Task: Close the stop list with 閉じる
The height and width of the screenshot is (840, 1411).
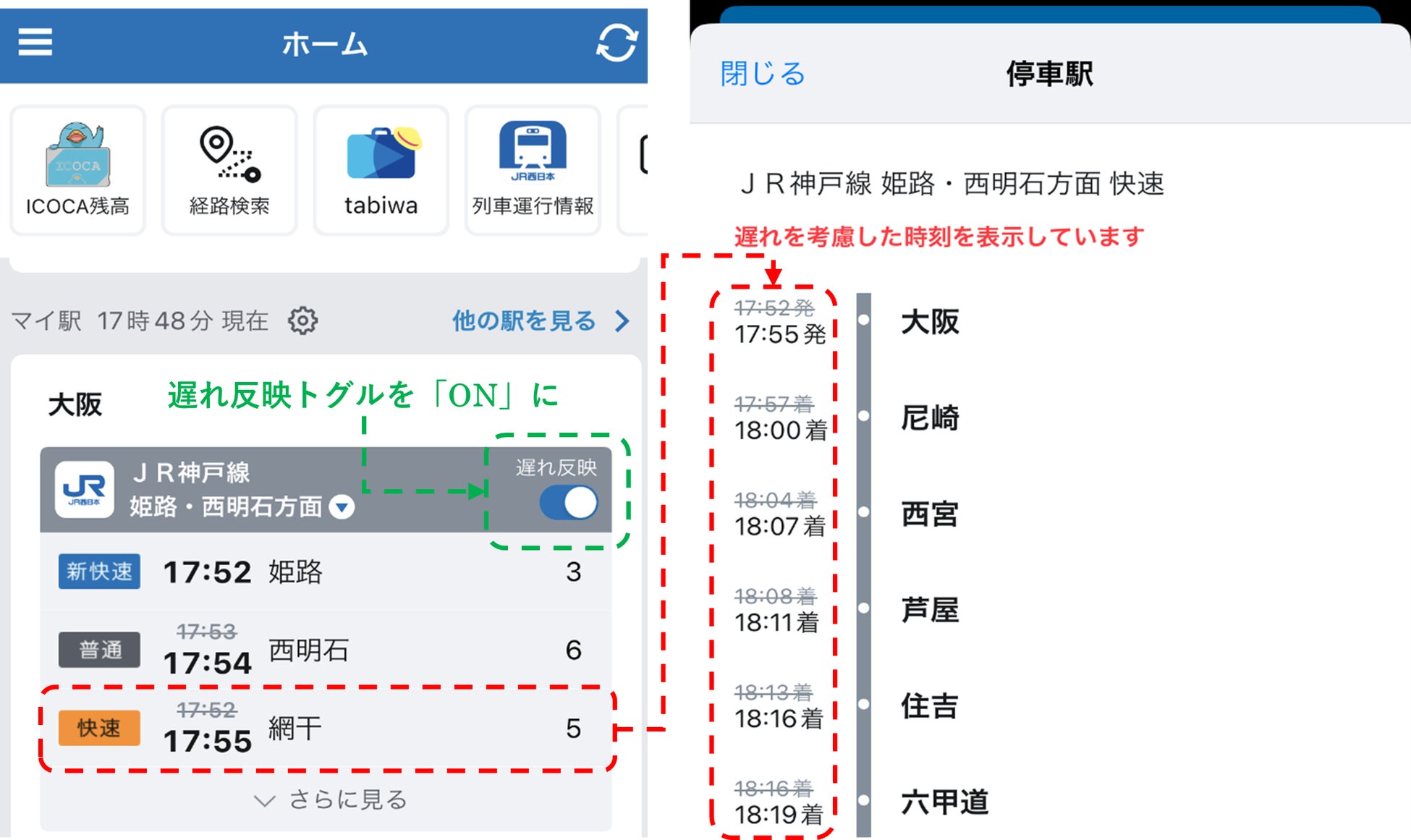Action: [763, 74]
